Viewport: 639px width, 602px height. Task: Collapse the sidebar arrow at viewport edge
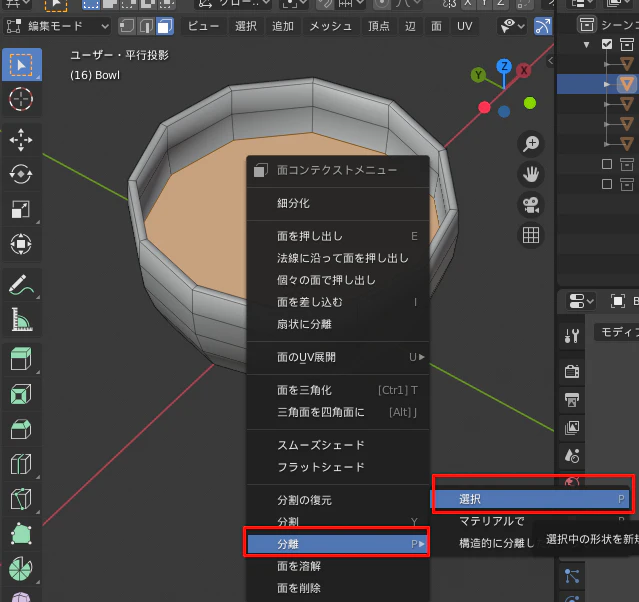pos(550,61)
